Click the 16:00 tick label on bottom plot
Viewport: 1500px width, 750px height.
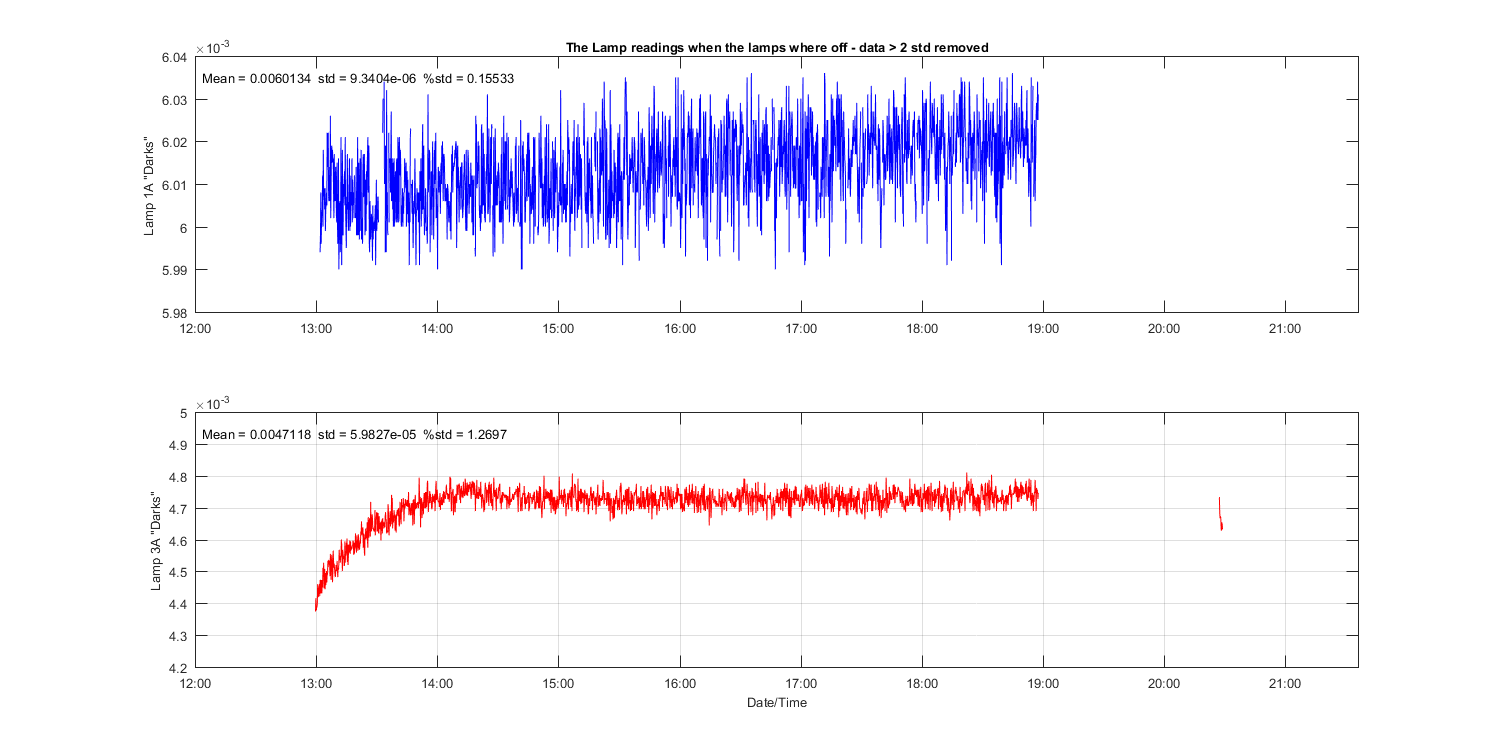(x=679, y=684)
